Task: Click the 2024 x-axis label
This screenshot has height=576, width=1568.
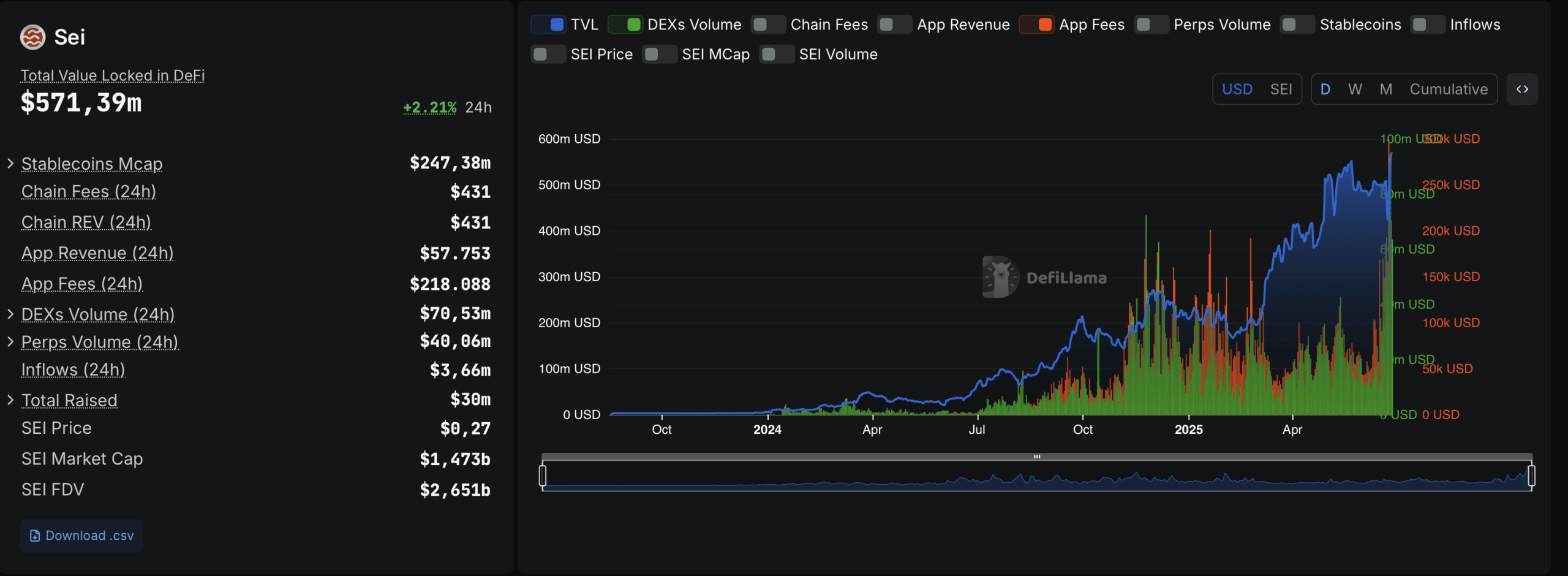Action: (x=767, y=430)
